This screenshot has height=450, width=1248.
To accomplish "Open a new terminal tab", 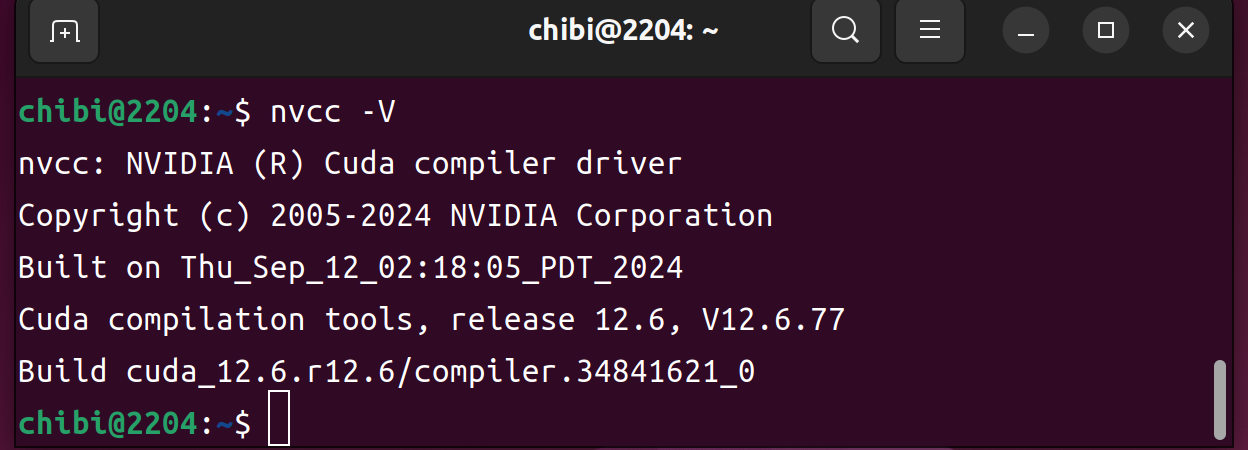I will pos(64,31).
